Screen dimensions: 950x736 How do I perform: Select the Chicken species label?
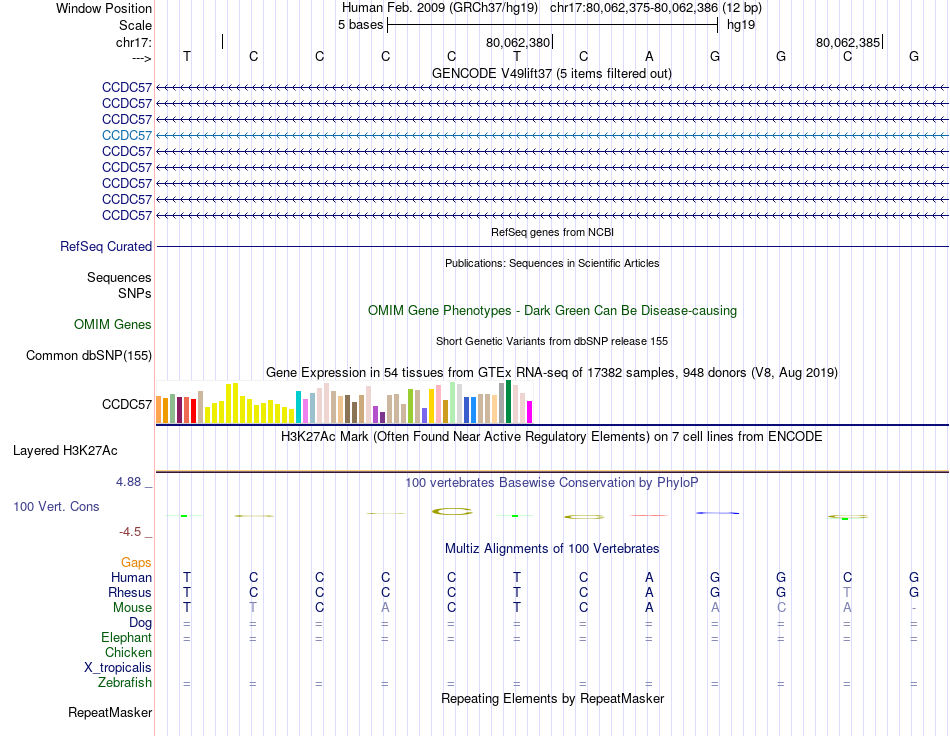[x=128, y=652]
